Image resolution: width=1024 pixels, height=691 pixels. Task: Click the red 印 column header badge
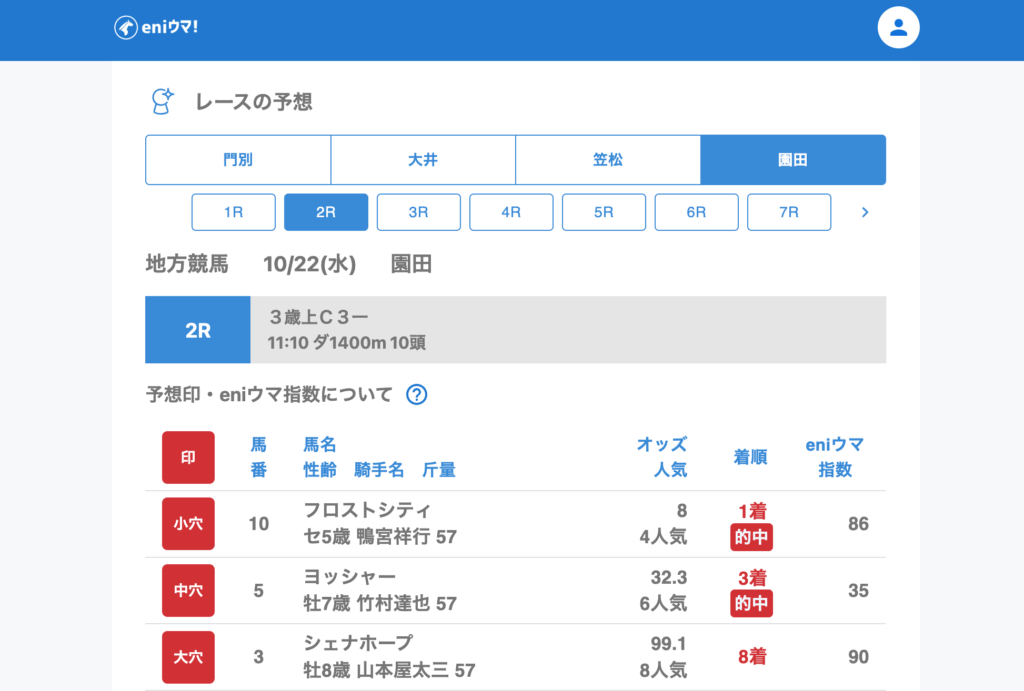tap(188, 457)
